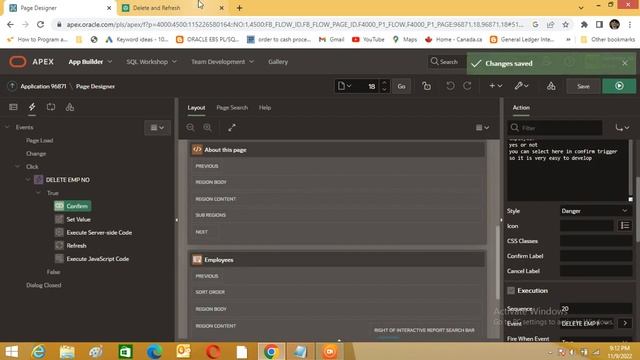This screenshot has height=360, width=640.
Task: Click the page lock icon in toolbar
Action: [x=427, y=86]
